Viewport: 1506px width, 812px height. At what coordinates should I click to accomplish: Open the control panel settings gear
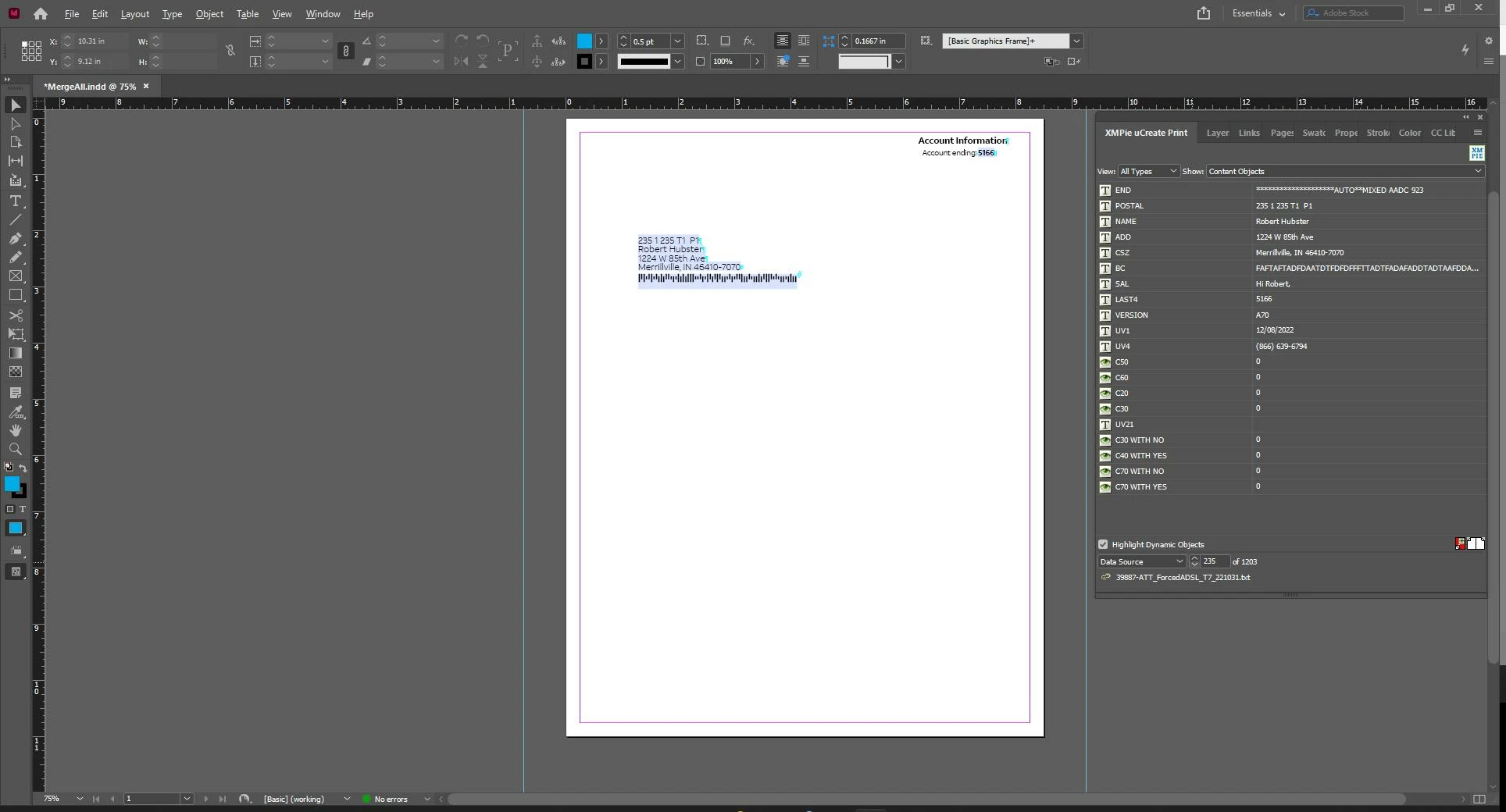[1489, 41]
